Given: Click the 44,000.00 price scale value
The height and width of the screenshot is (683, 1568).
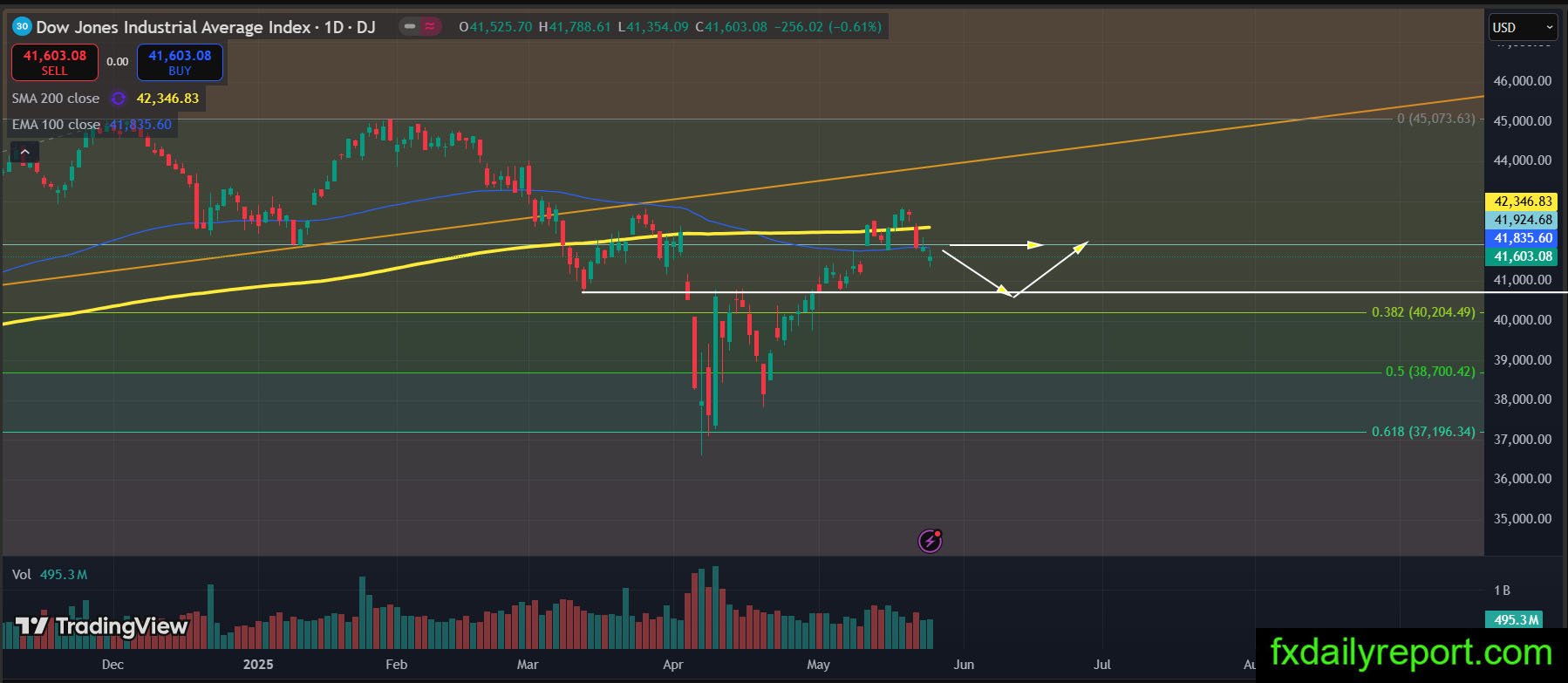Looking at the screenshot, I should [1523, 161].
